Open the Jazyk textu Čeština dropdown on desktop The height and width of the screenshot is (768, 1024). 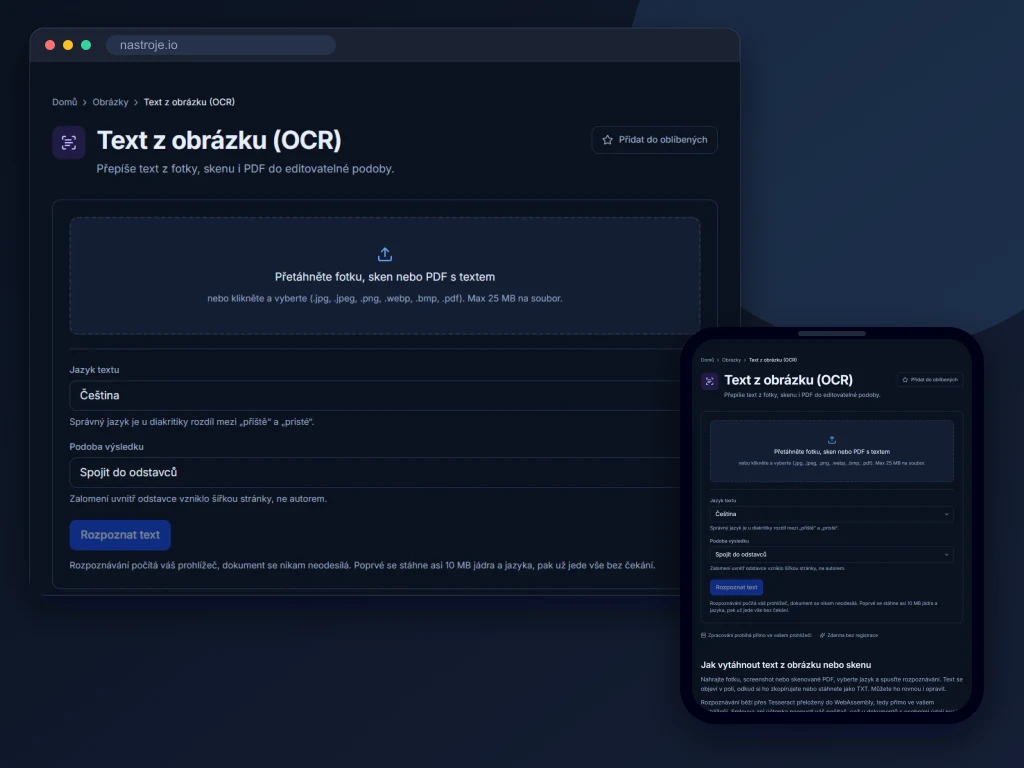pos(375,395)
